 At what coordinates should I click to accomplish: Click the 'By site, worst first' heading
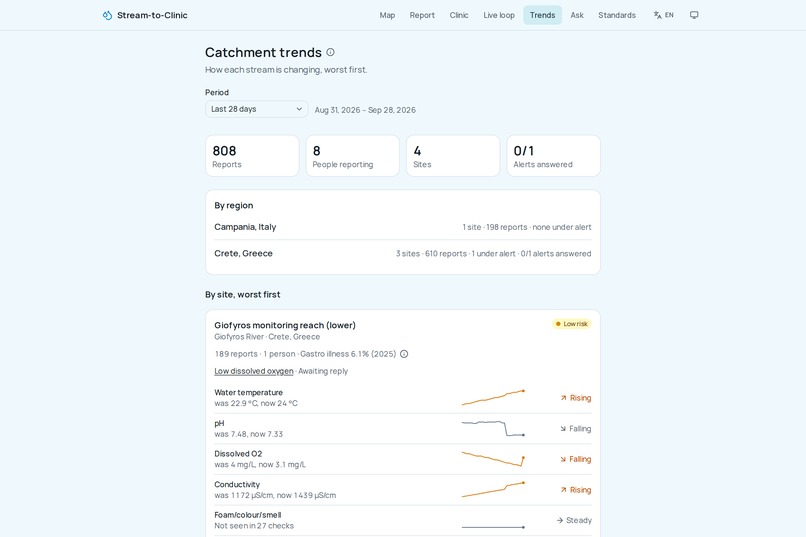pos(243,294)
